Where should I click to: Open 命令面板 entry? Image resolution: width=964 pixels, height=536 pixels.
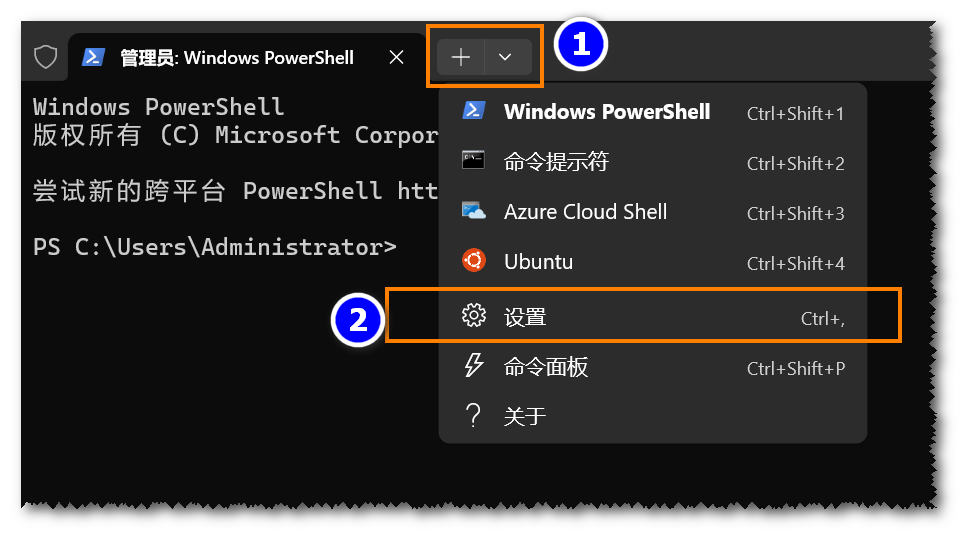tap(653, 367)
